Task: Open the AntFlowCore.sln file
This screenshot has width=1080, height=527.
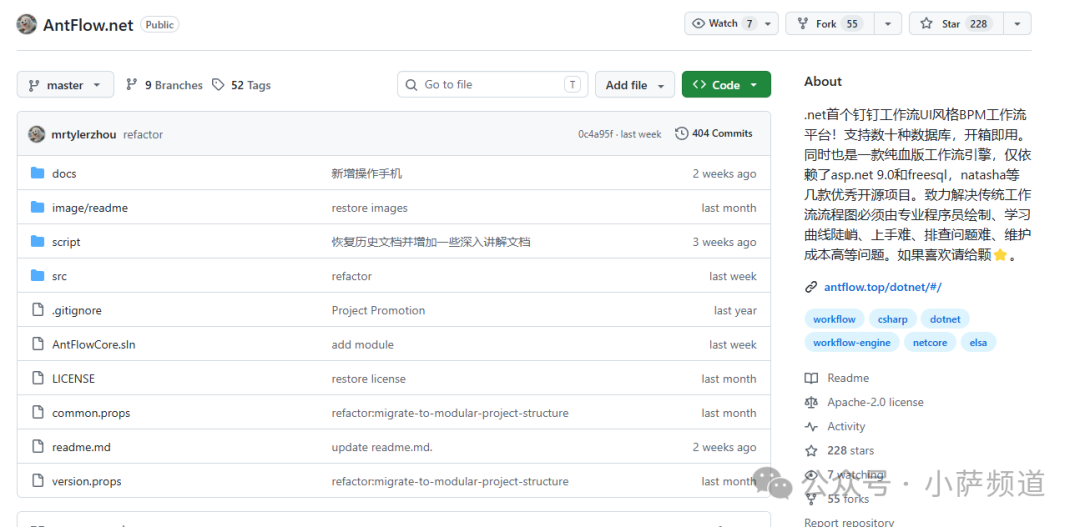Action: click(94, 344)
